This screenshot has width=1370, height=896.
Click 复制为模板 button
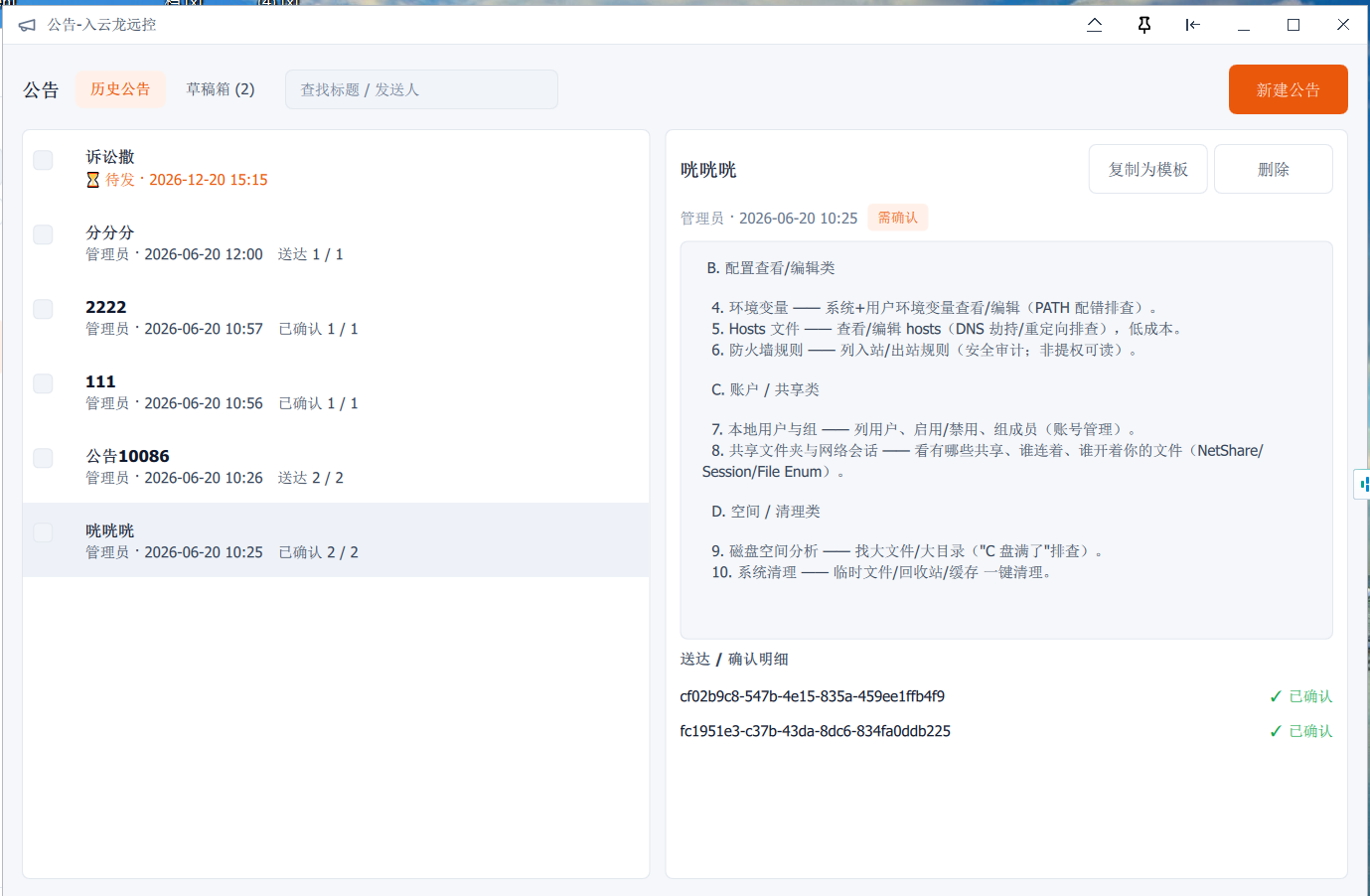pyautogui.click(x=1148, y=169)
